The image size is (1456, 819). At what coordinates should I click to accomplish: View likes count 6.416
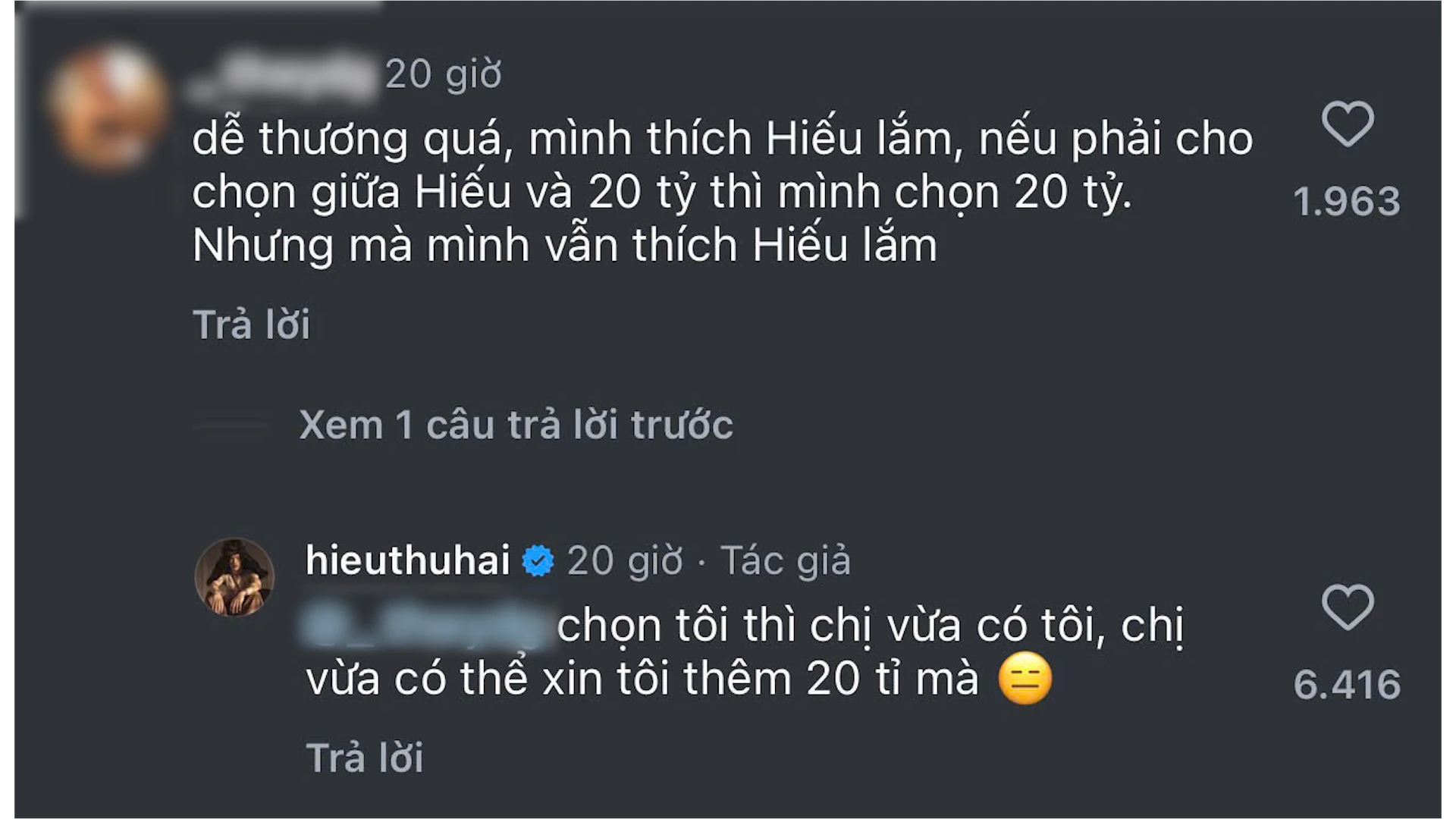[1347, 685]
